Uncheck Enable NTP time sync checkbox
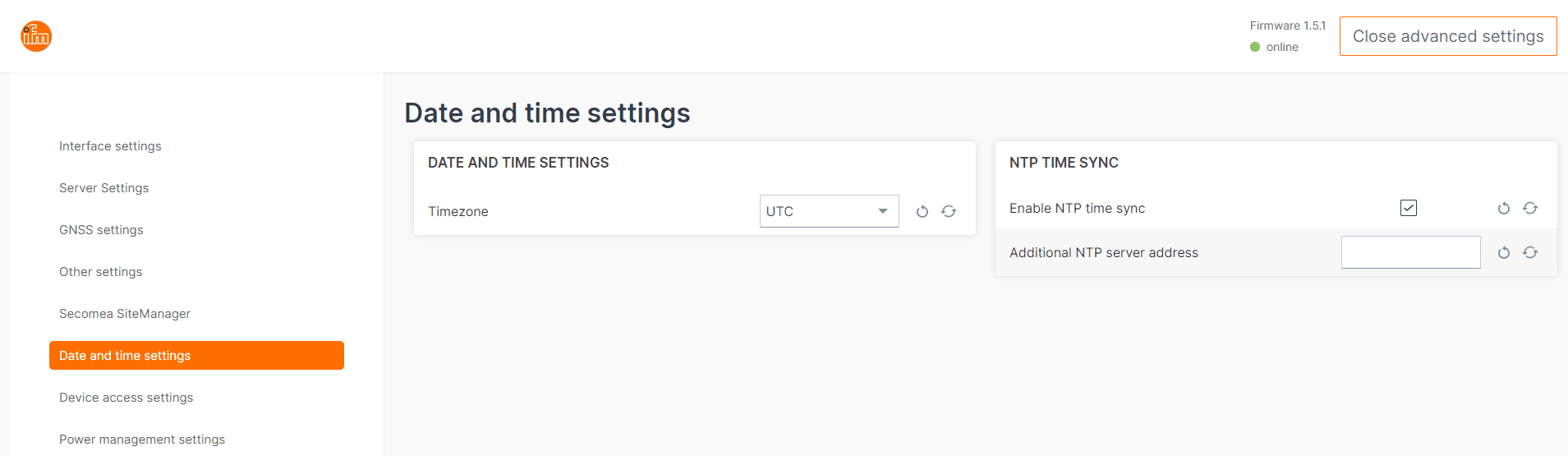 1409,208
